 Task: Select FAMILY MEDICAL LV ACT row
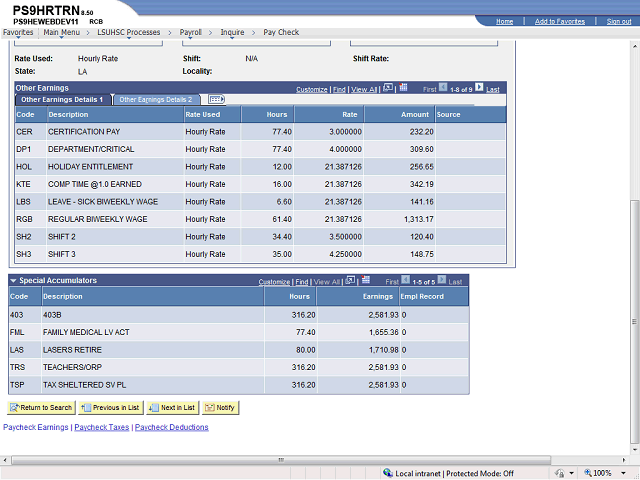coord(239,333)
